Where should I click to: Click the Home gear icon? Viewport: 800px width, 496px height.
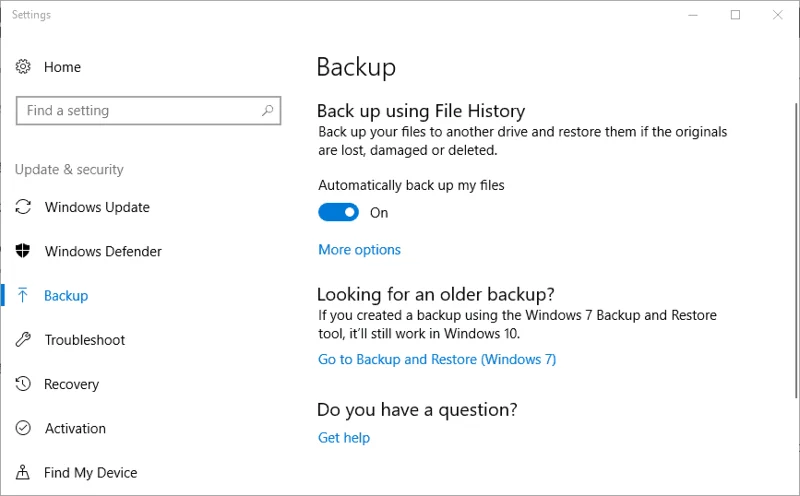(x=23, y=66)
